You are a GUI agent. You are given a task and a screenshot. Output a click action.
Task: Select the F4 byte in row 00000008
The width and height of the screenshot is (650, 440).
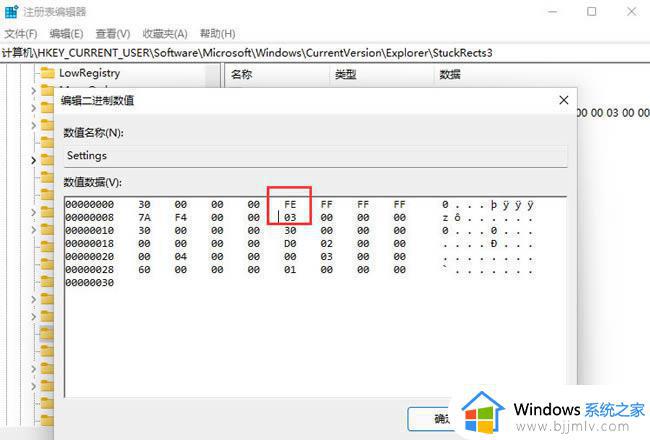coord(180,217)
